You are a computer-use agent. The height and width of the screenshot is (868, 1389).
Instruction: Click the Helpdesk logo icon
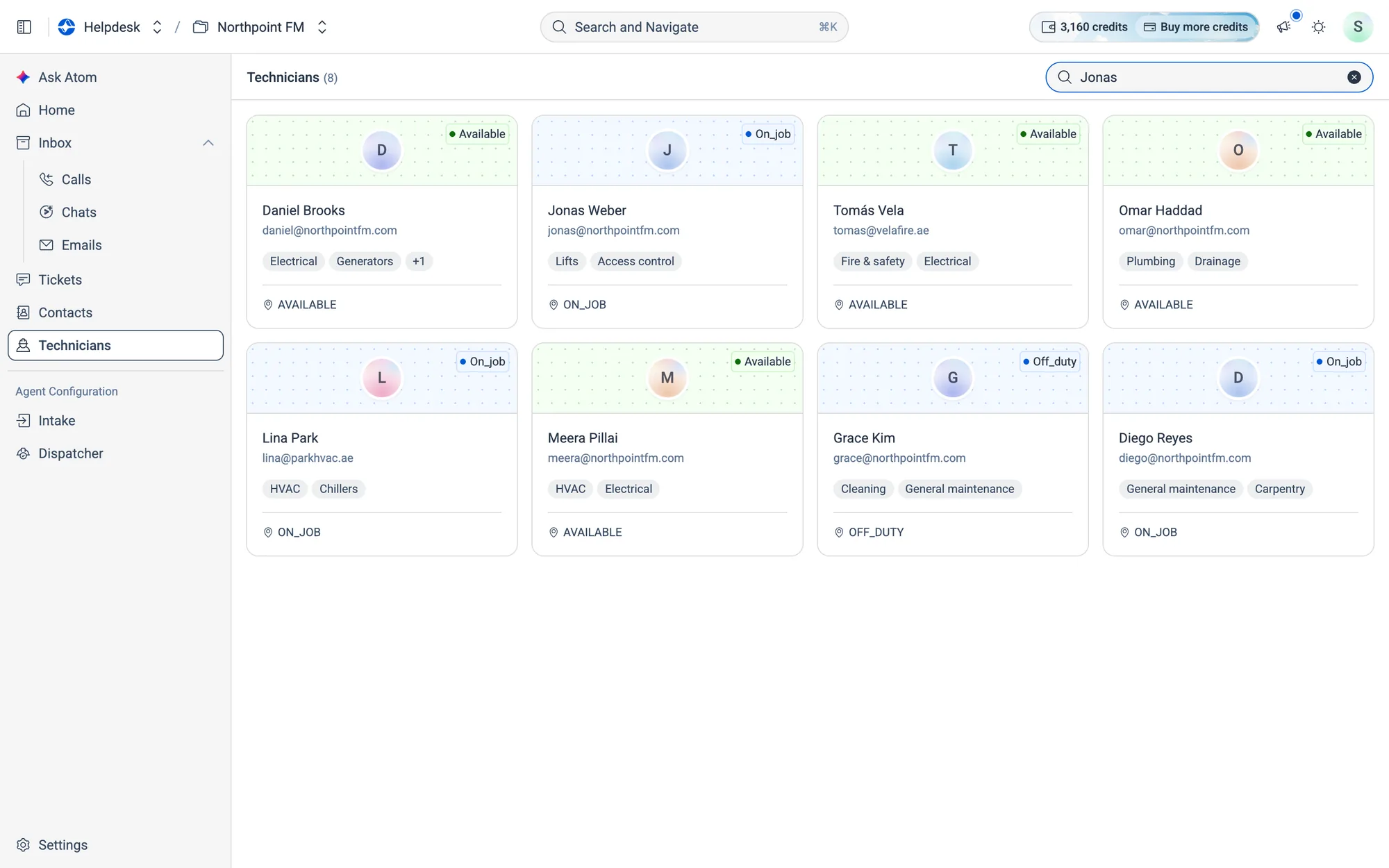point(67,27)
